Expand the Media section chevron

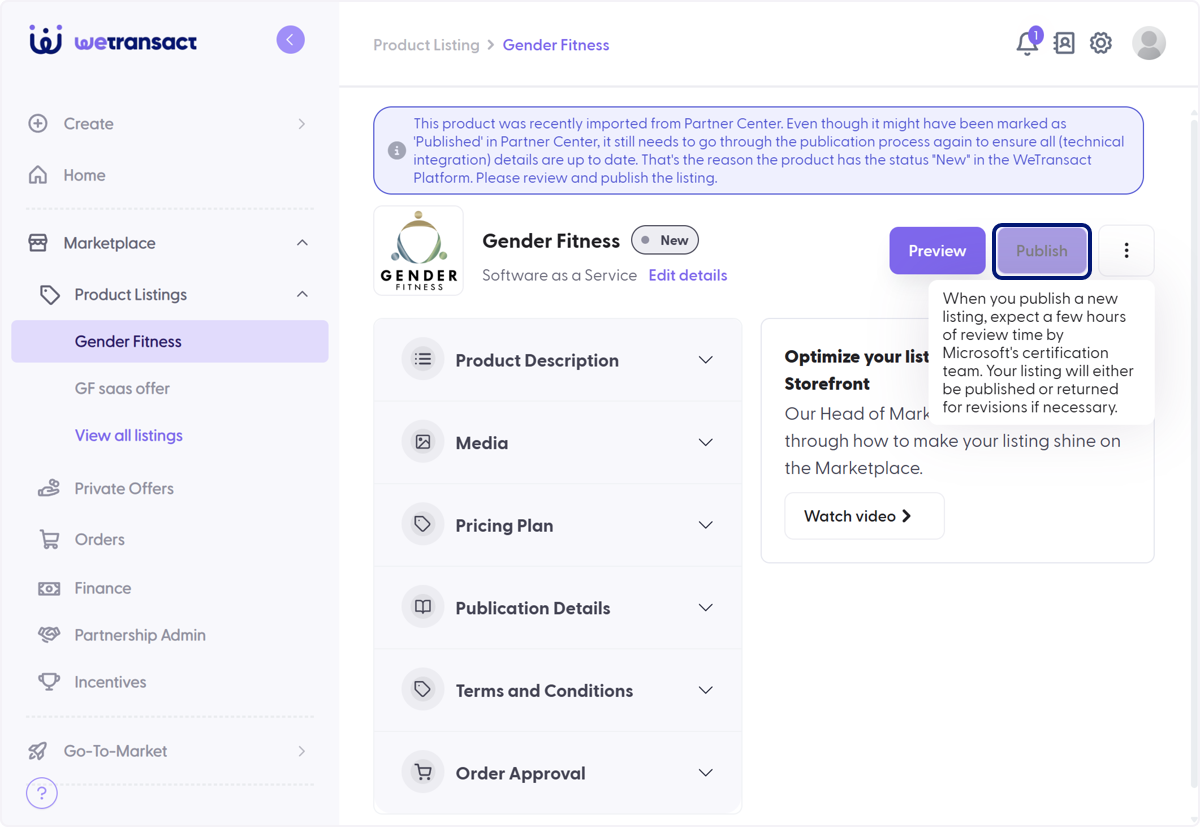click(x=706, y=443)
